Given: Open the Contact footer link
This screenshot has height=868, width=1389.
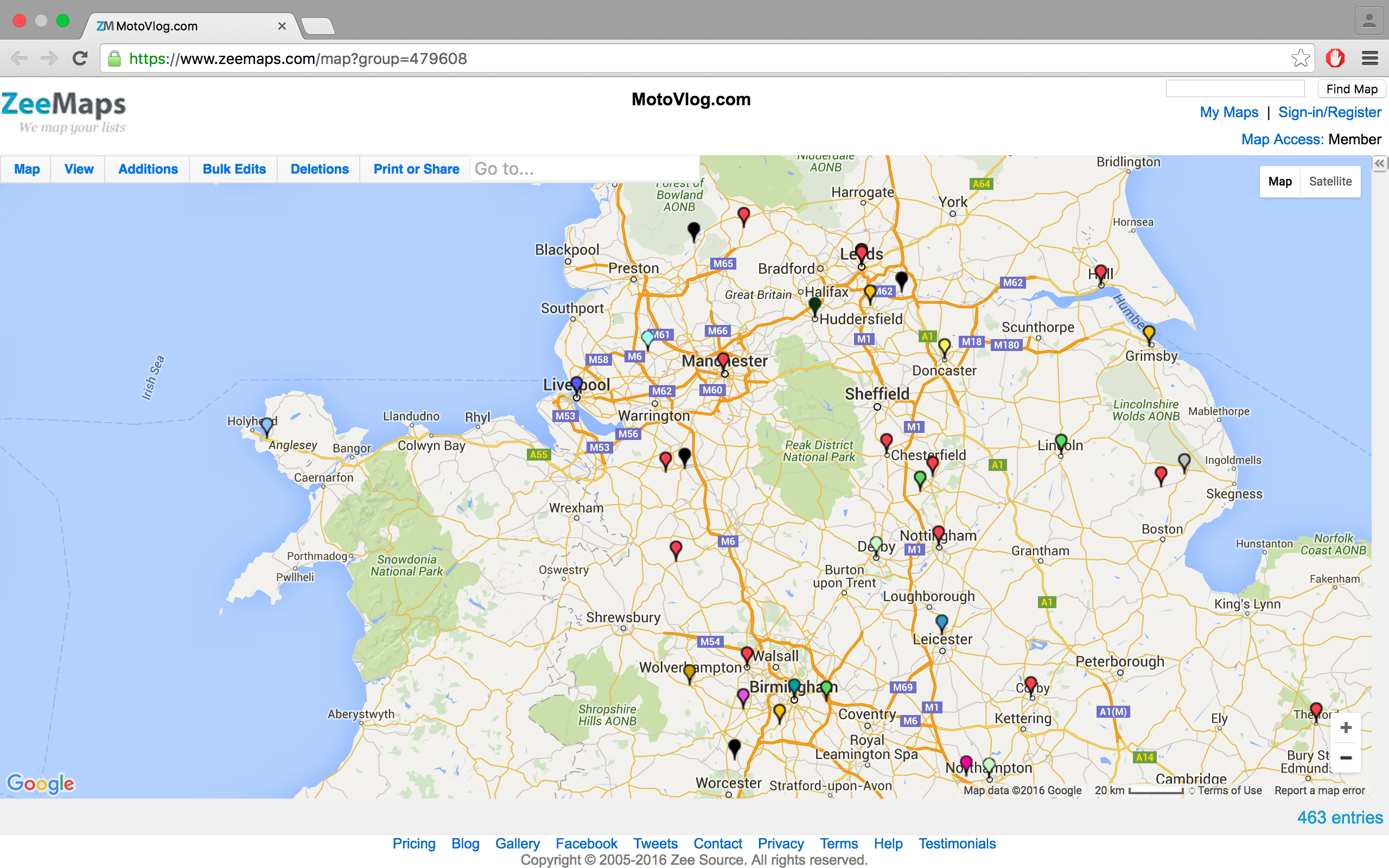Looking at the screenshot, I should tap(717, 843).
